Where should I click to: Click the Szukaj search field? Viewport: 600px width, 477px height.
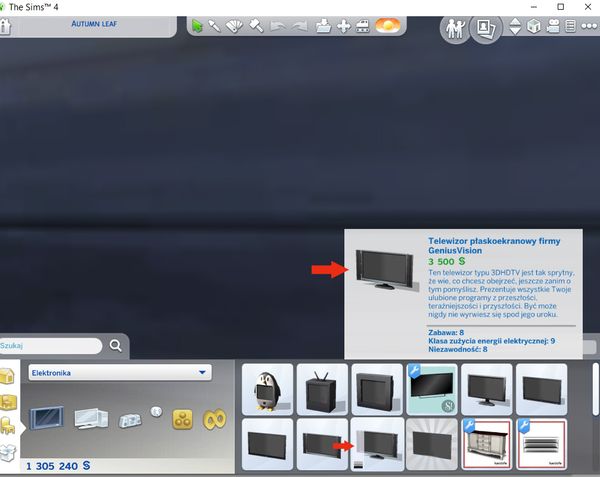pos(51,346)
